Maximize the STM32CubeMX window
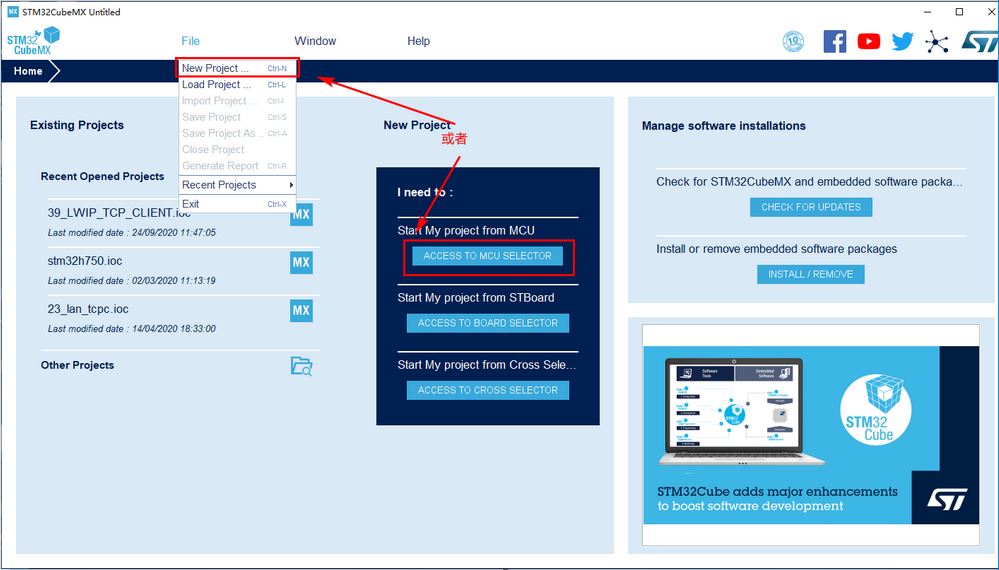The height and width of the screenshot is (570, 999). click(959, 11)
